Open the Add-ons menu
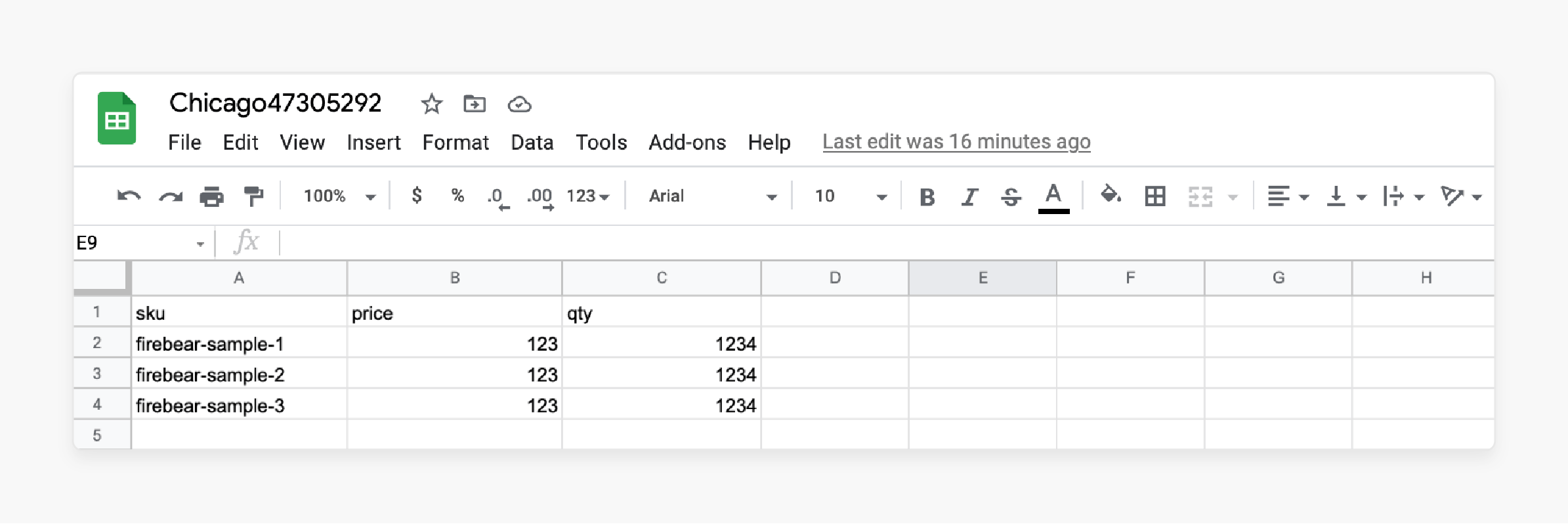The width and height of the screenshot is (1568, 524). [687, 142]
